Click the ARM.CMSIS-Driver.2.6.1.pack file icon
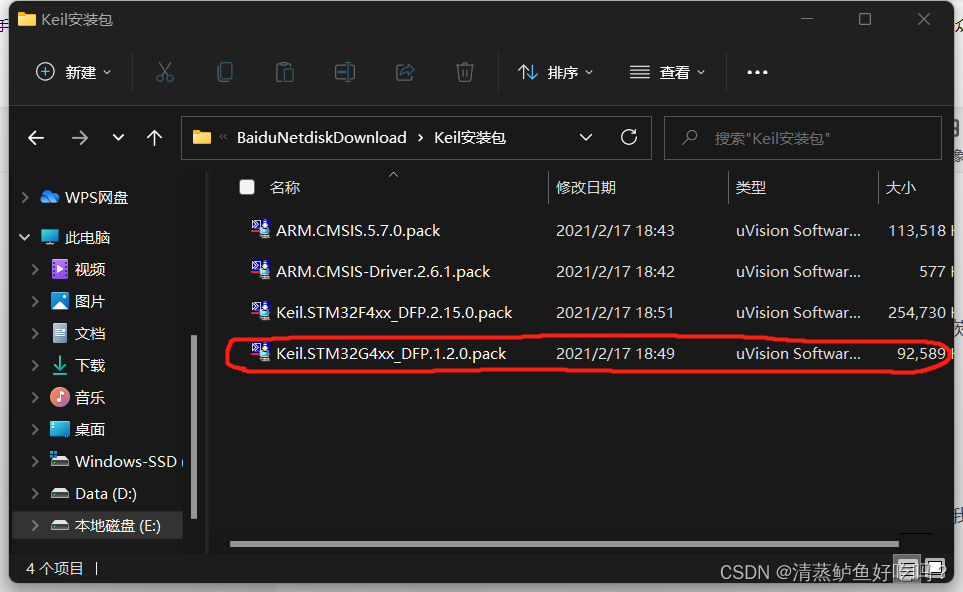This screenshot has width=963, height=592. (260, 270)
